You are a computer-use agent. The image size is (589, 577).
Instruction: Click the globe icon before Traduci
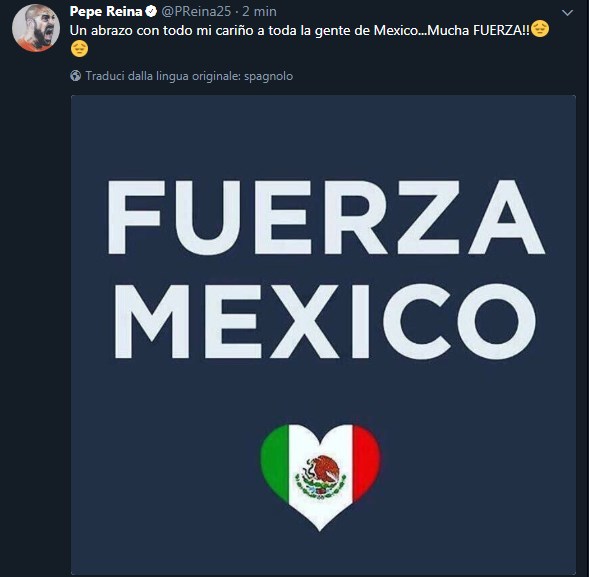coord(76,76)
